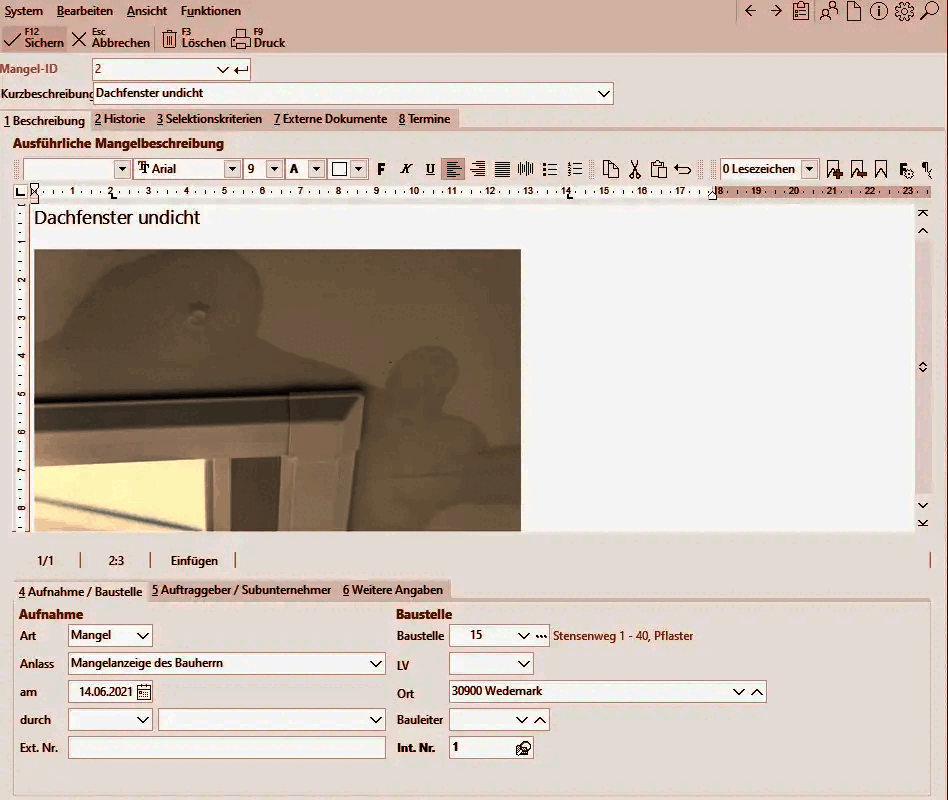948x800 pixels.
Task: Click the Sichern save button
Action: click(34, 38)
